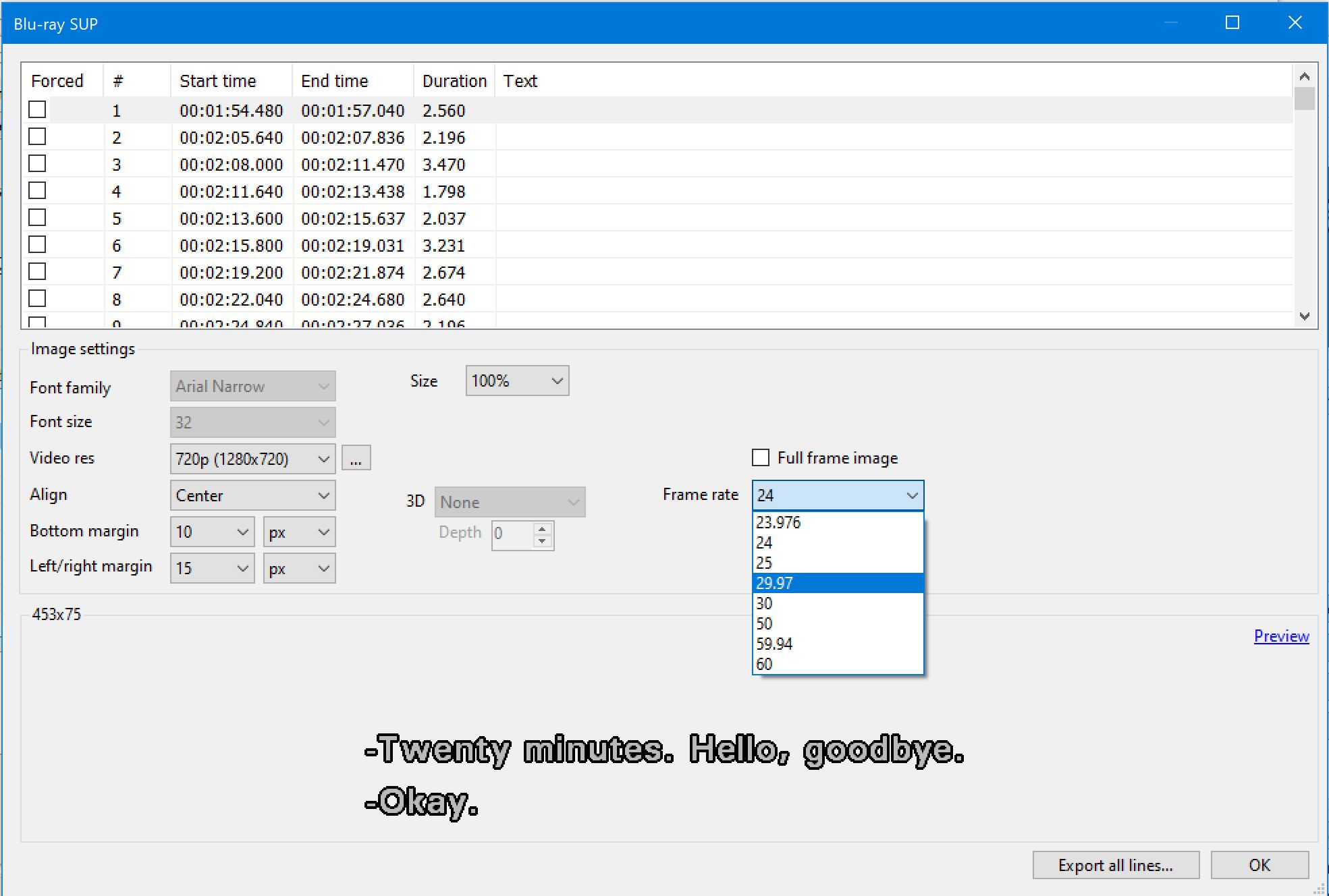1329x896 pixels.
Task: Maximize the Blu-ray SUP window
Action: 1232,23
